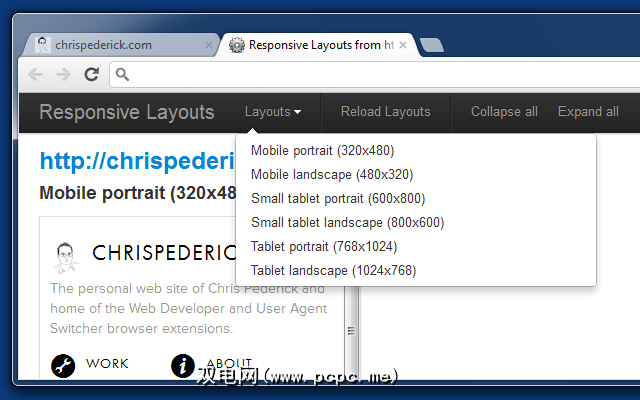Viewport: 640px width, 400px height.
Task: Toggle the Layouts dropdown menu
Action: (273, 111)
